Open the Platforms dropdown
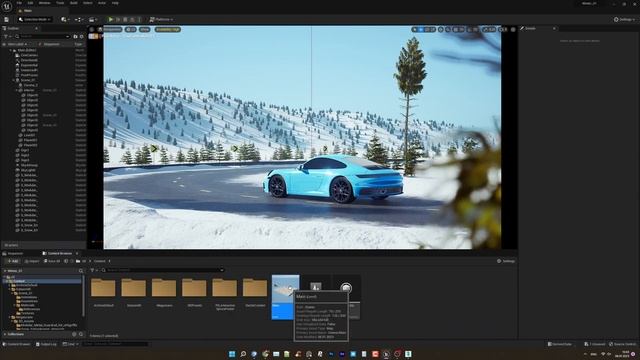Image resolution: width=640 pixels, height=360 pixels. (161, 19)
